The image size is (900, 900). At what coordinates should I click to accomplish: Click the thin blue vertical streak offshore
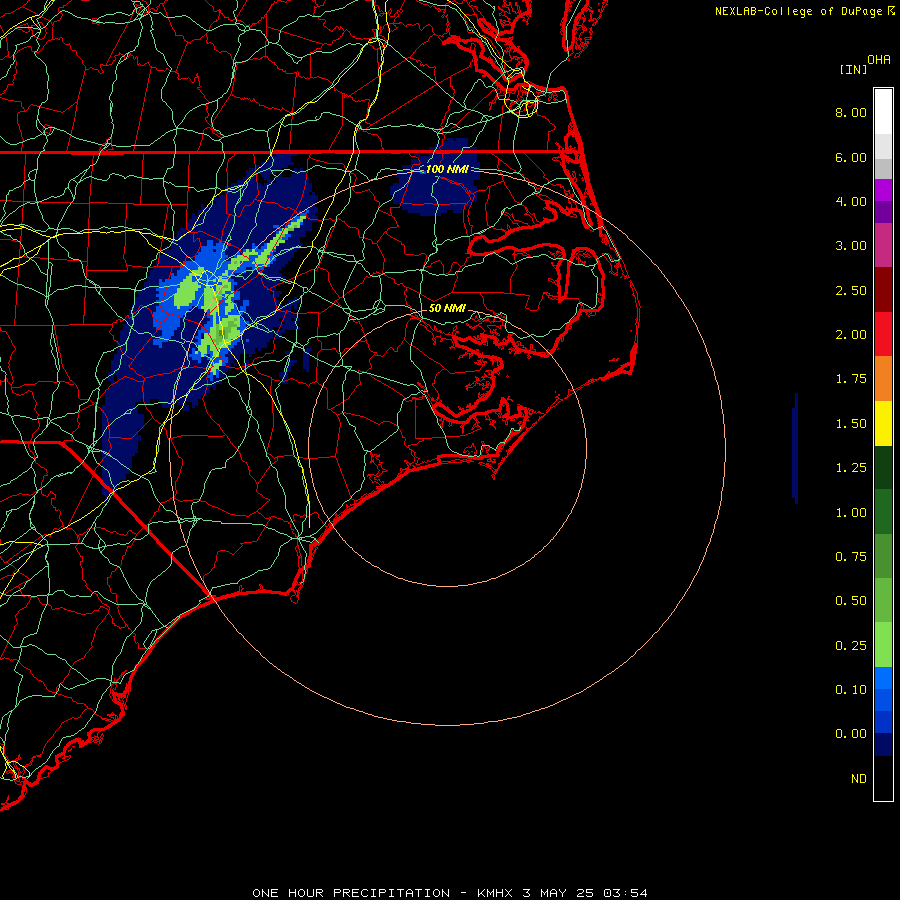tap(795, 448)
